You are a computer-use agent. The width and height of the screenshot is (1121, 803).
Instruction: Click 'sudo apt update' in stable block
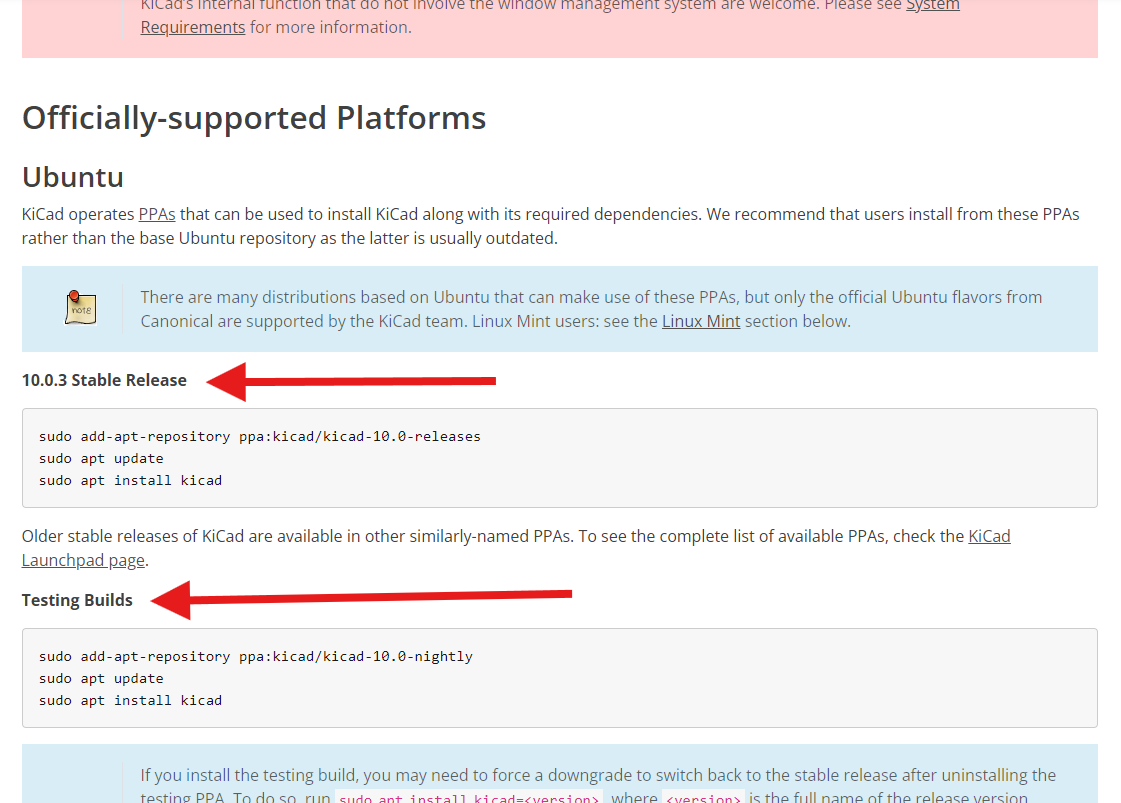click(x=101, y=458)
